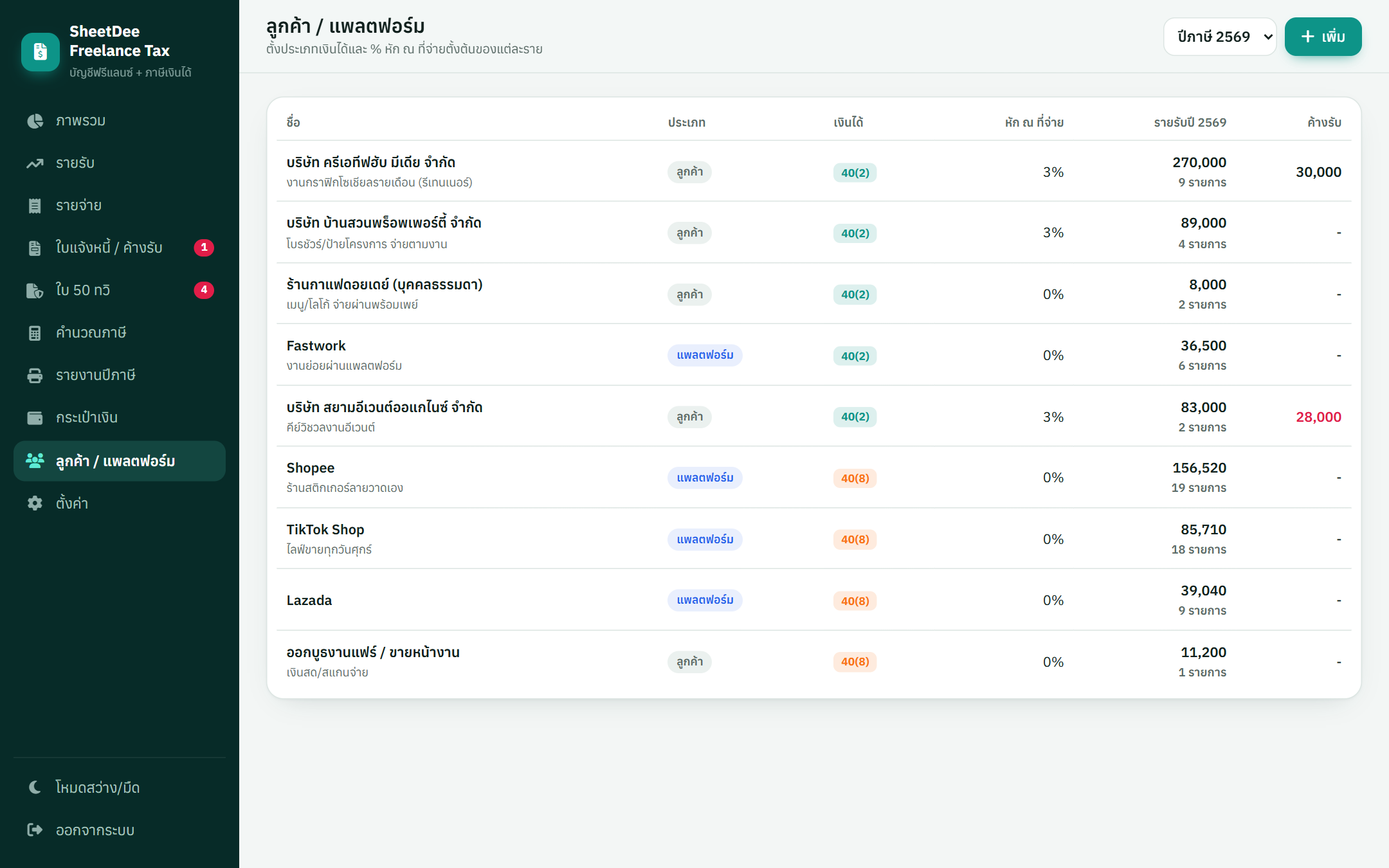
Task: Click the SheetDee Freelance Tax logo icon
Action: point(40,51)
